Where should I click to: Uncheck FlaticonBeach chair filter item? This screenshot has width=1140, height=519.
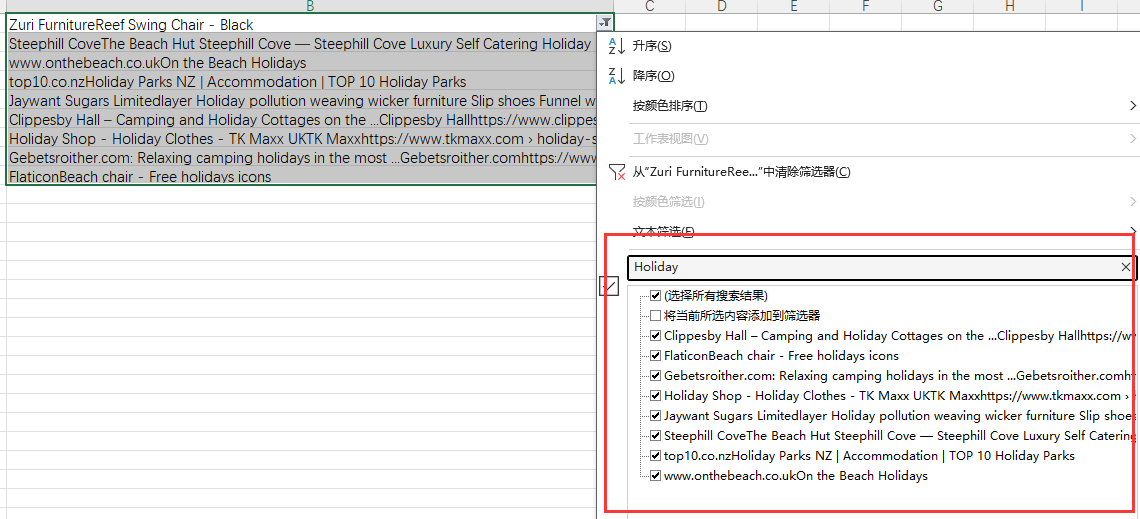(656, 356)
